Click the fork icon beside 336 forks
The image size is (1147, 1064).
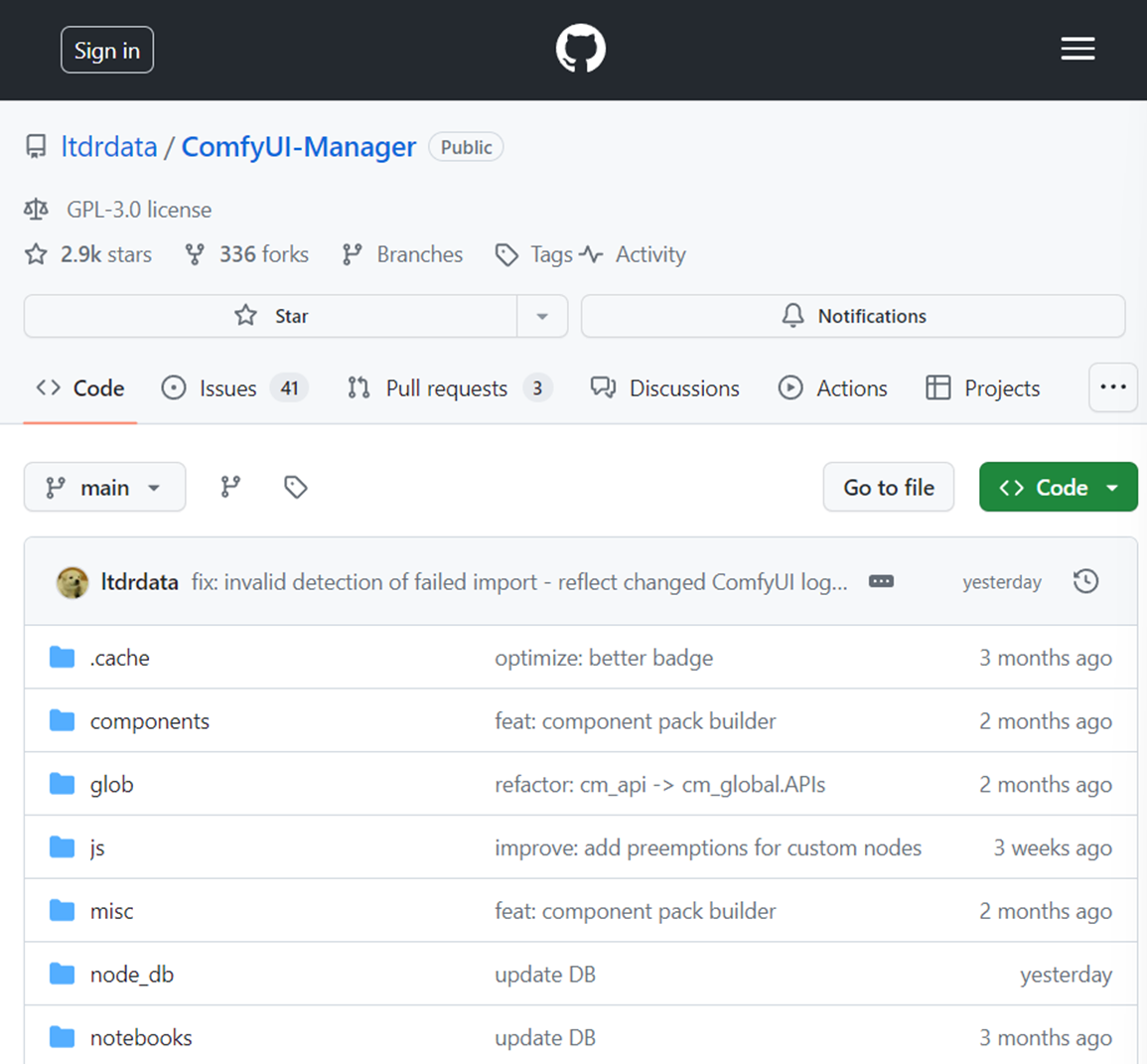tap(195, 254)
